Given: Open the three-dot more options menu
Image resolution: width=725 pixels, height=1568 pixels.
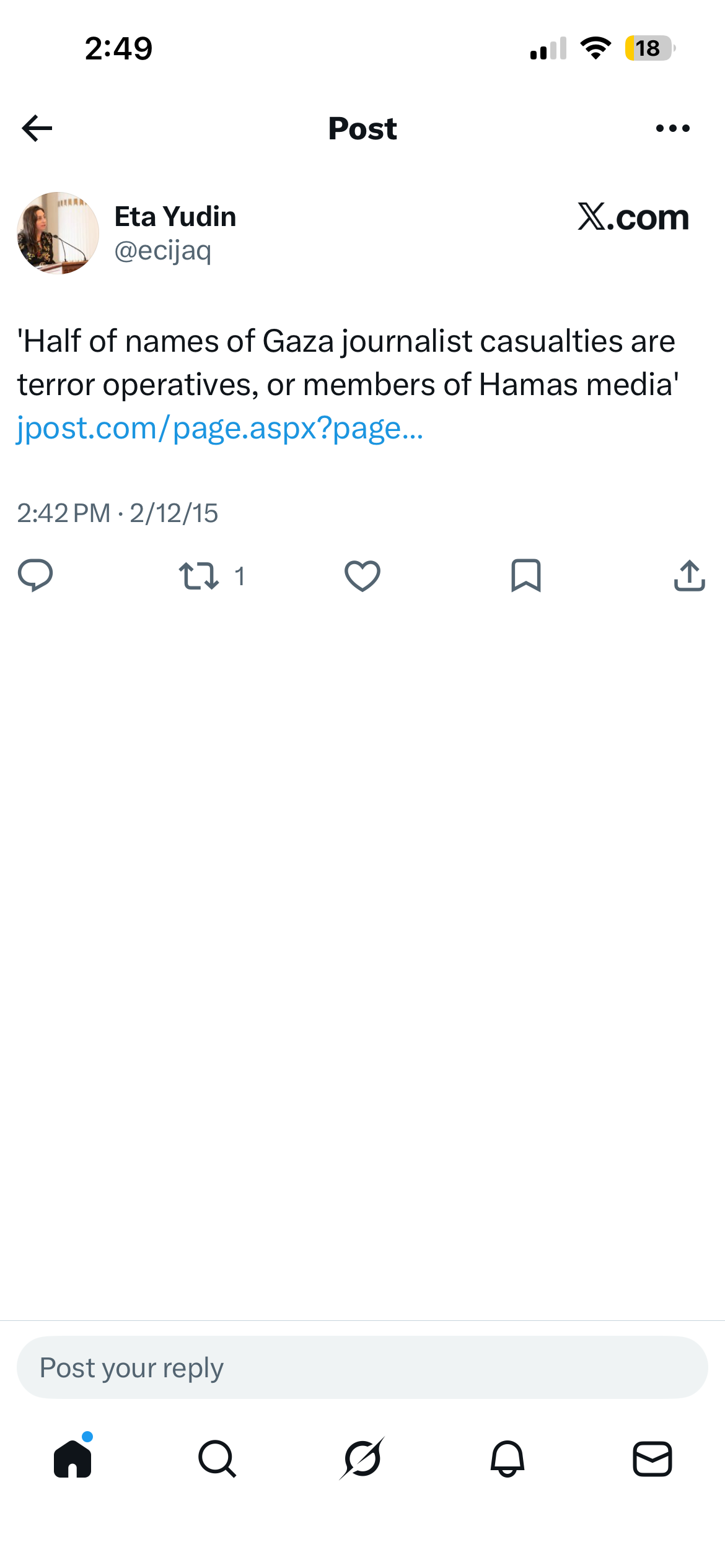Looking at the screenshot, I should point(672,128).
